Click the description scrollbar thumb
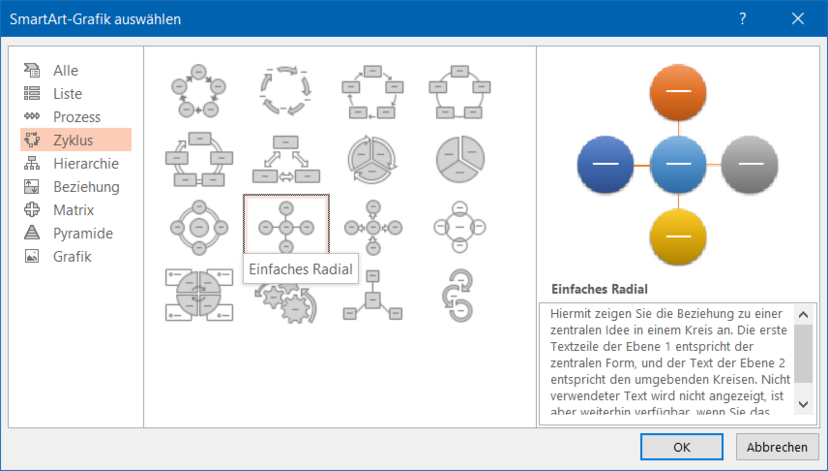 [x=803, y=353]
